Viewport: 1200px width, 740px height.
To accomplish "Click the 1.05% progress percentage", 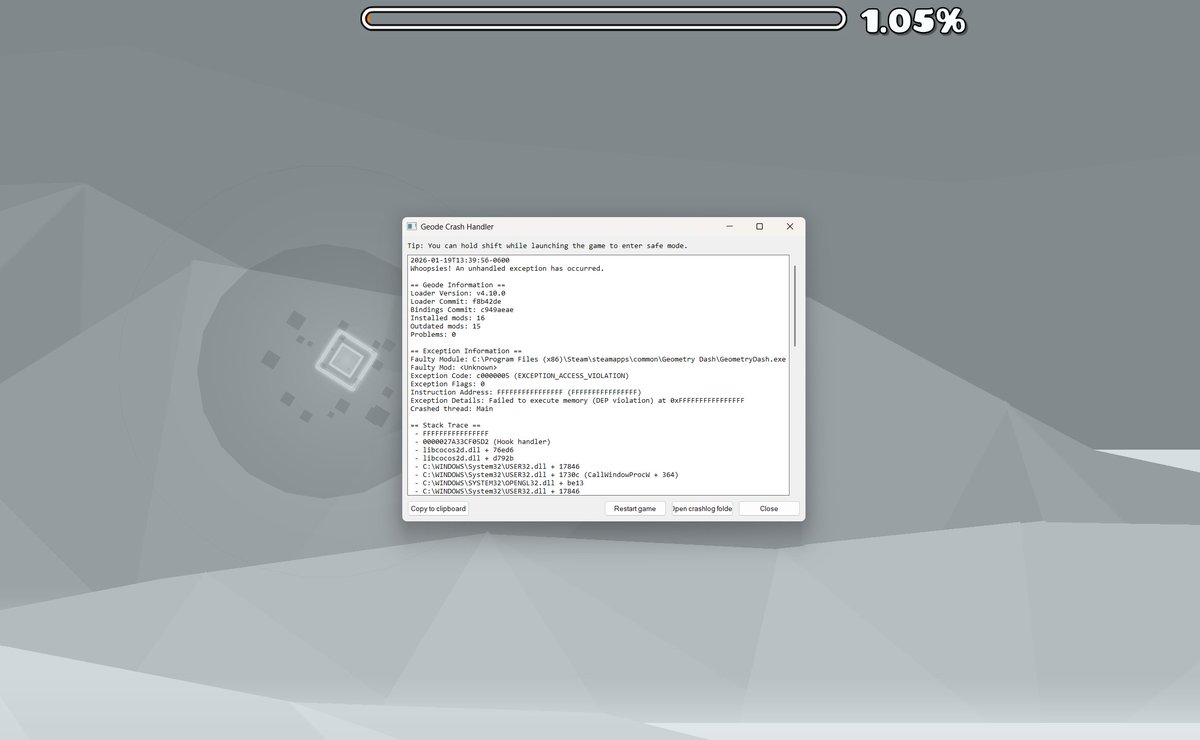I will (x=913, y=21).
